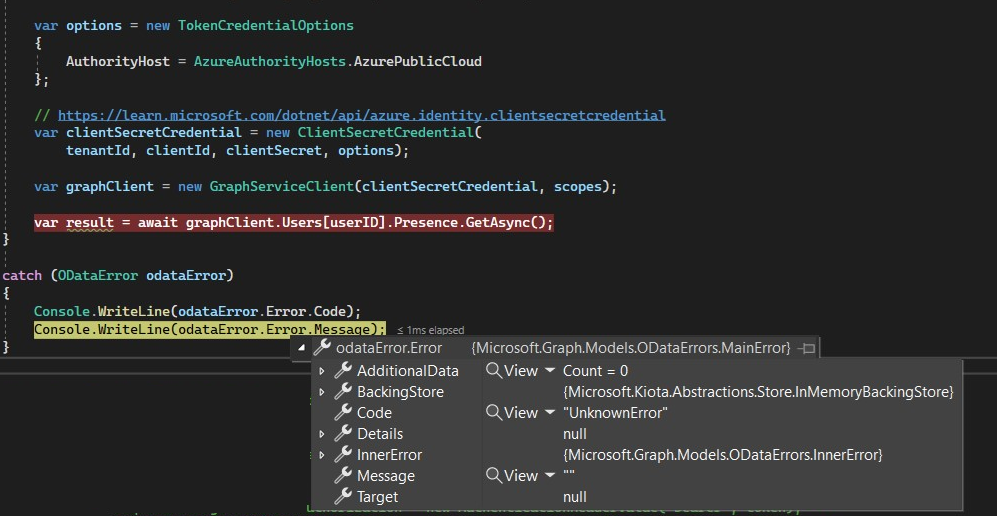Select the InMemoryBackingStore value text
This screenshot has height=516, width=997.
pos(758,392)
